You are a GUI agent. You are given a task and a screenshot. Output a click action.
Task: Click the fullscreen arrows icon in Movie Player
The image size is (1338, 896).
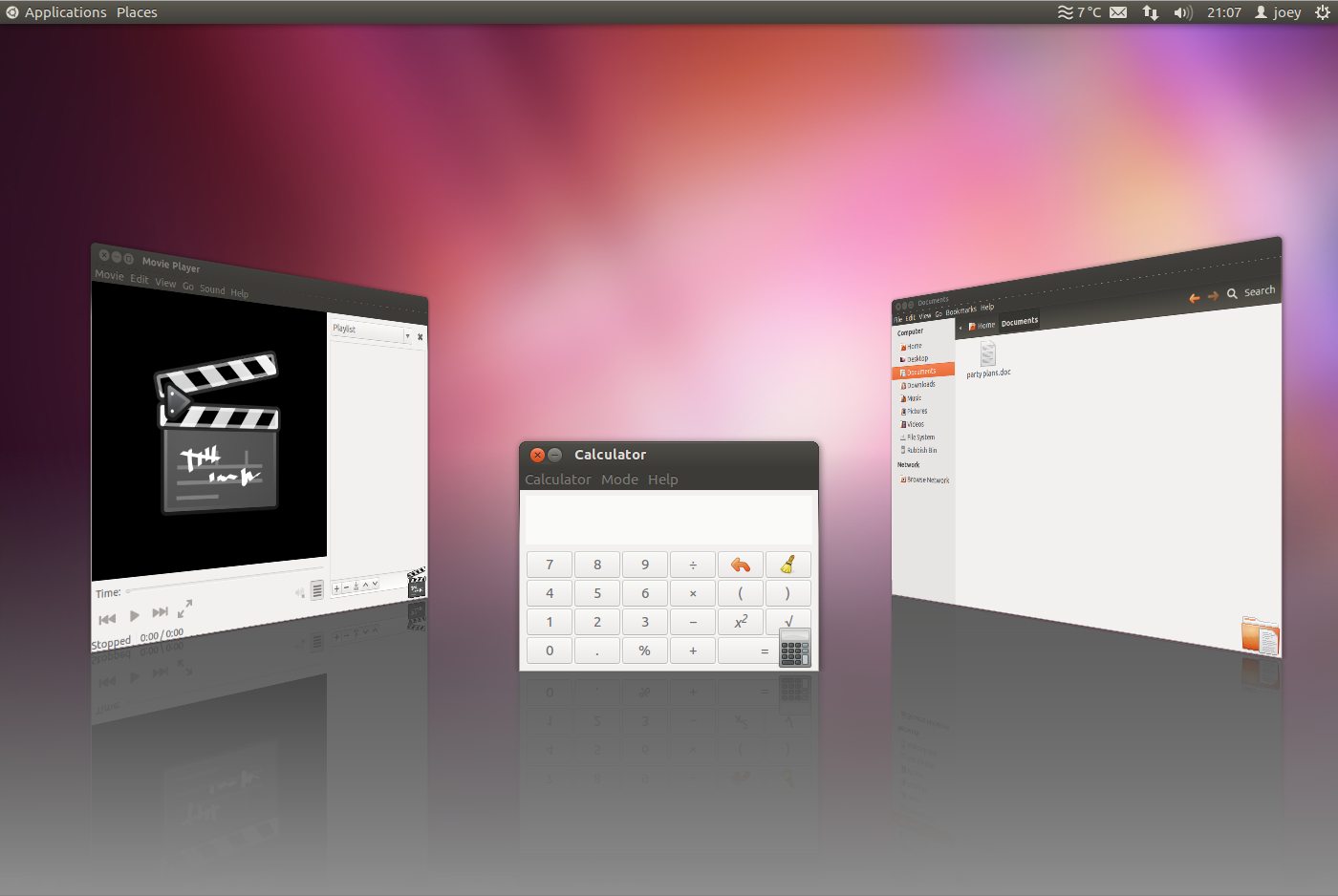coord(184,608)
